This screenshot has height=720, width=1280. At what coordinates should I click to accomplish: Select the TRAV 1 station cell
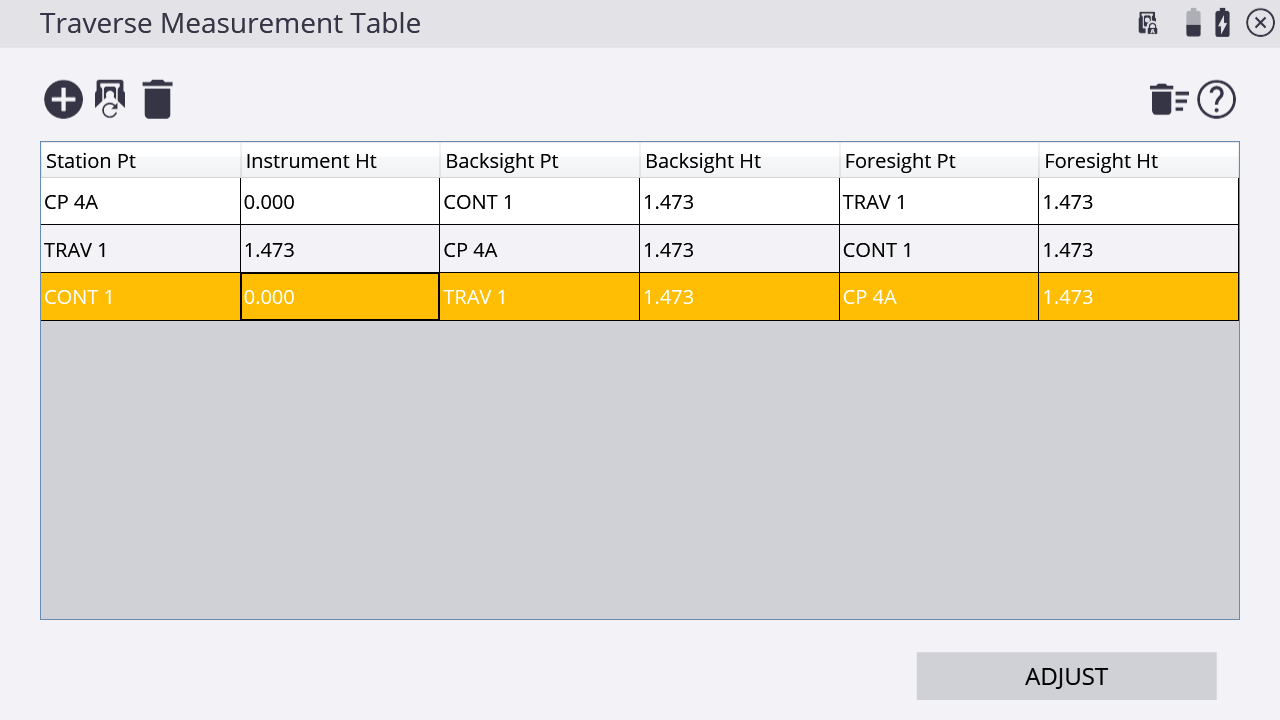141,249
